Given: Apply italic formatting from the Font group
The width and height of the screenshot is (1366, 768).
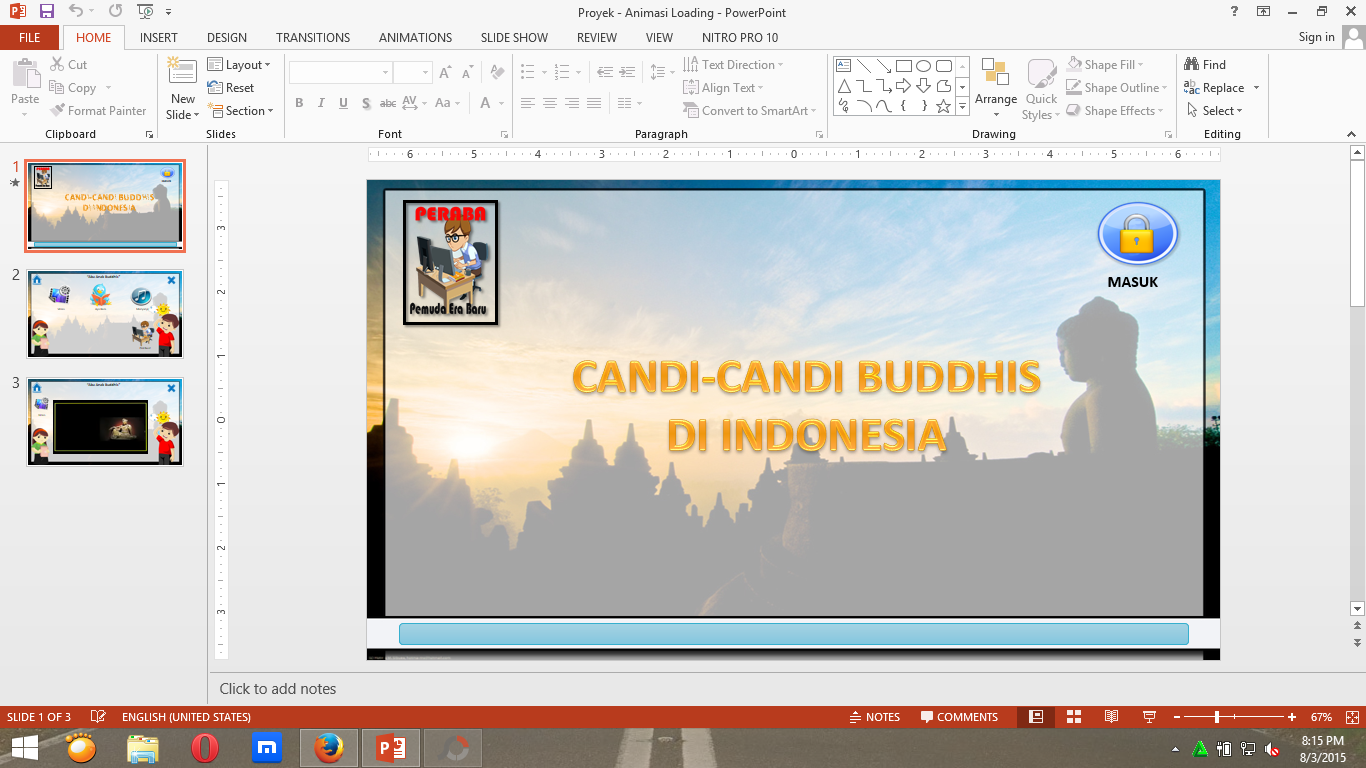Looking at the screenshot, I should pos(320,103).
